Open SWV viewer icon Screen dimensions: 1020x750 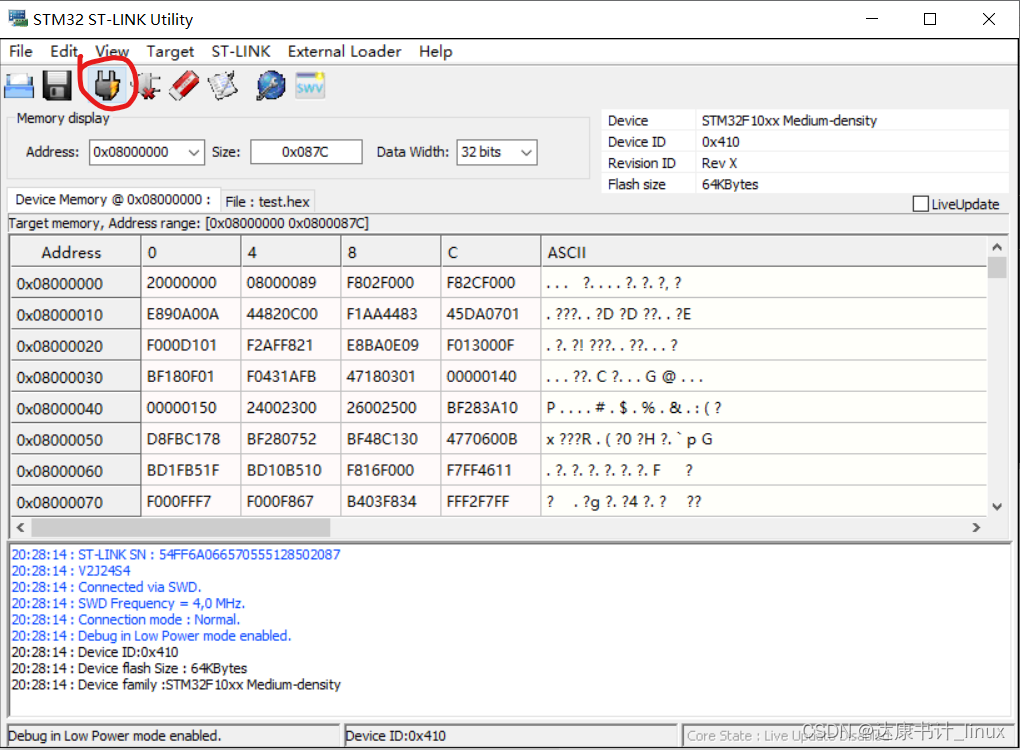click(x=310, y=85)
